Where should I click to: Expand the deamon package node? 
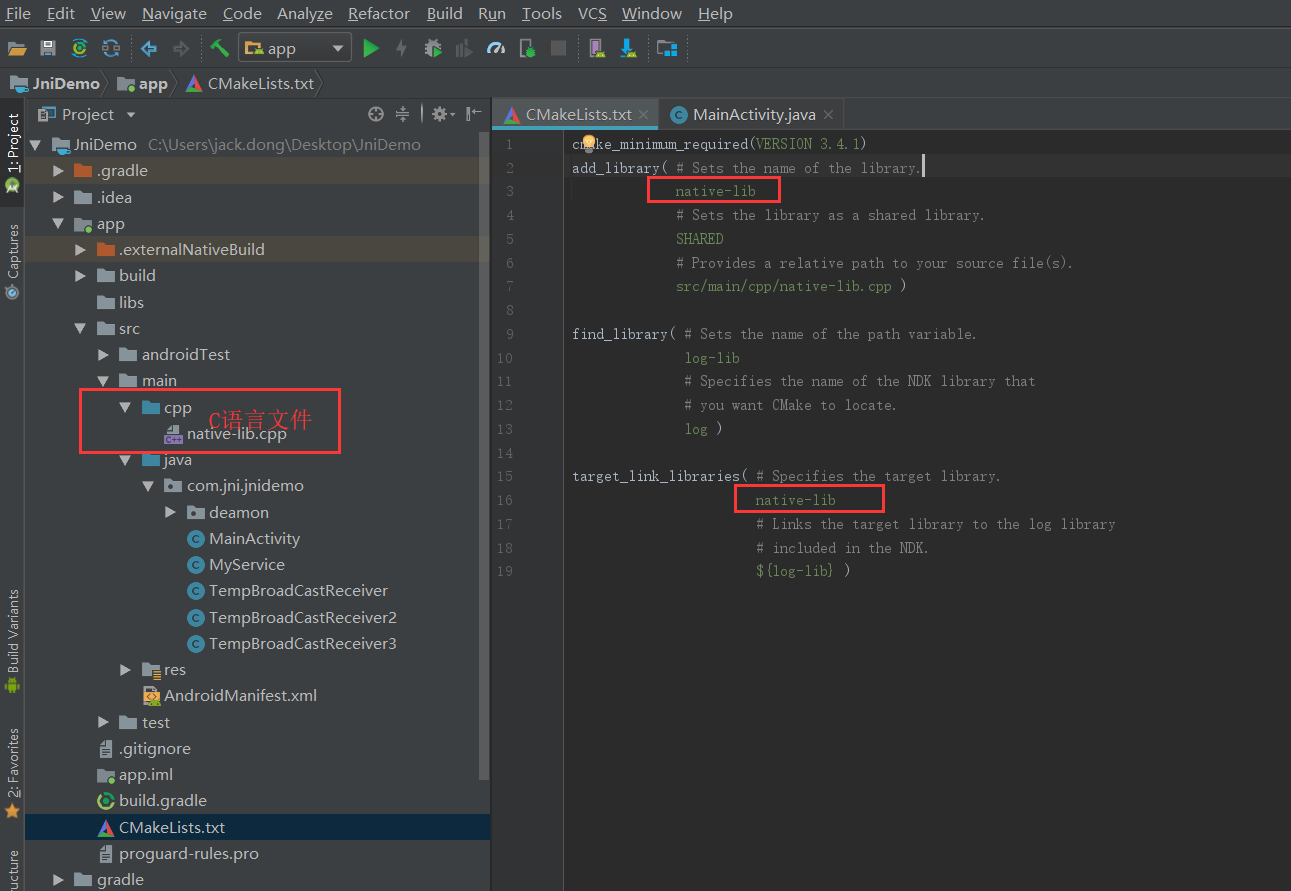[x=170, y=512]
